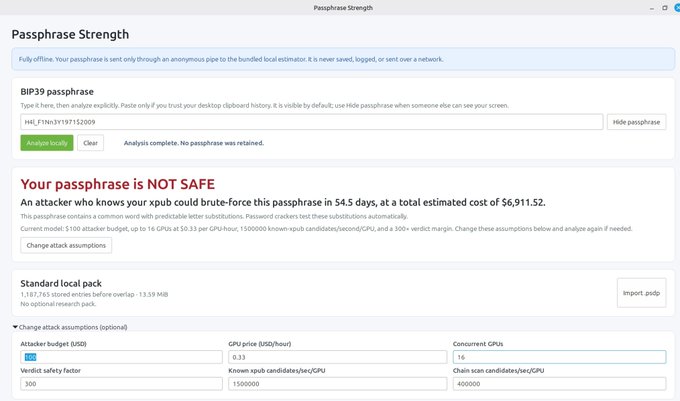Click the 'BIP39 passphrase' section heading
This screenshot has width=680, height=401.
pyautogui.click(x=57, y=92)
